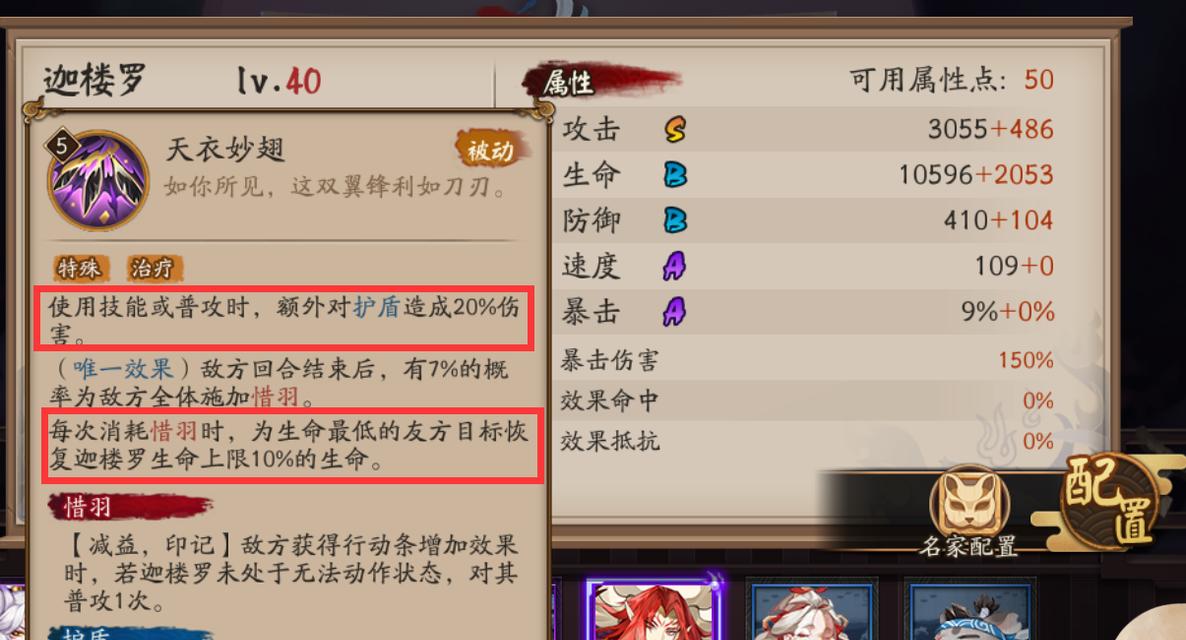Click the blue 护盾 keyword link
The width and height of the screenshot is (1186, 640).
(x=377, y=306)
